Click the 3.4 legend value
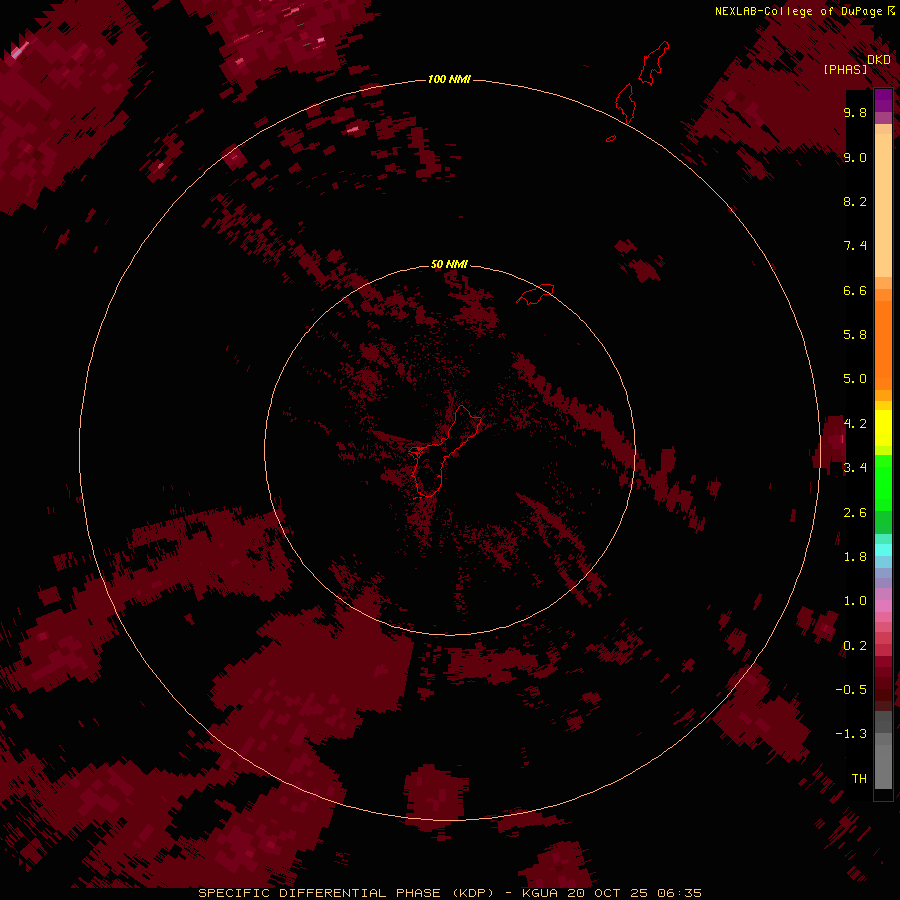 [855, 468]
